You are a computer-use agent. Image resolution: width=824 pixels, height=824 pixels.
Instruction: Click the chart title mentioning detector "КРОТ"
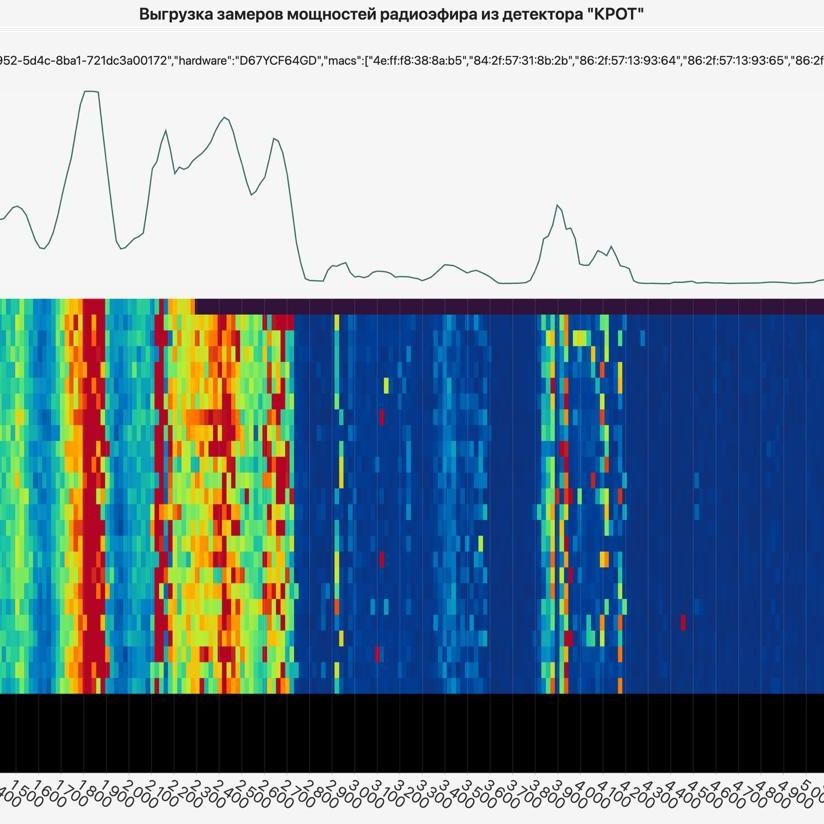(x=392, y=14)
